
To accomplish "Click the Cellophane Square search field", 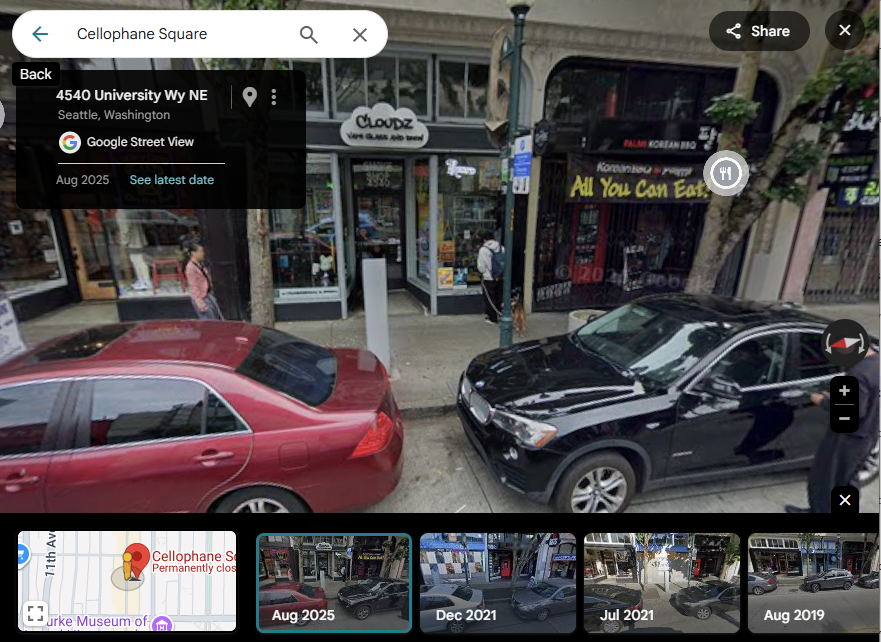I will (170, 34).
